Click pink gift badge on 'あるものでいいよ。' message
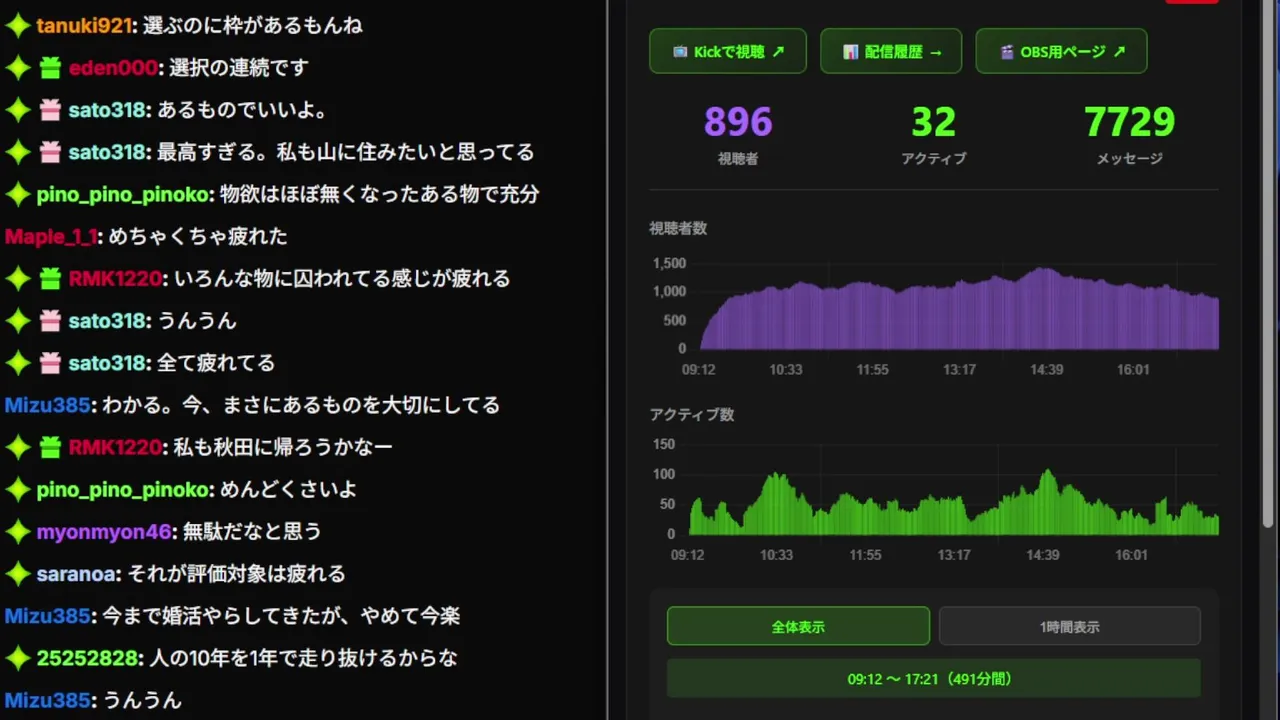Screen dimensions: 1280x720 [50, 110]
